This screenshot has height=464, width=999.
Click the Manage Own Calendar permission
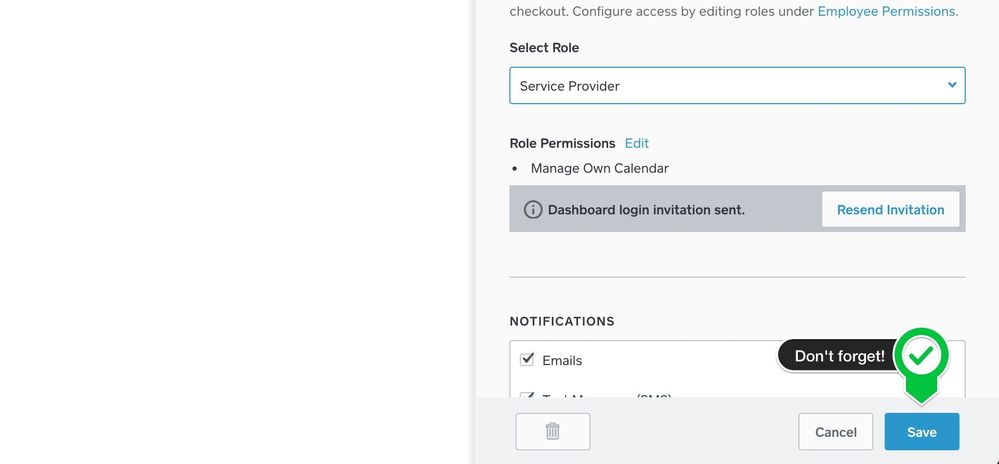click(x=600, y=168)
